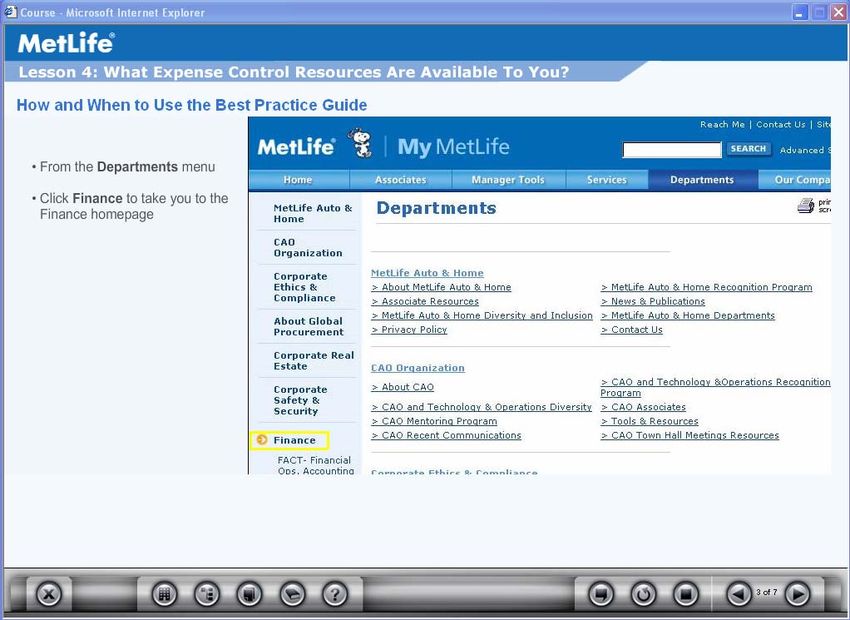Viewport: 850px width, 620px height.
Task: Click the round X exit course button
Action: [49, 595]
